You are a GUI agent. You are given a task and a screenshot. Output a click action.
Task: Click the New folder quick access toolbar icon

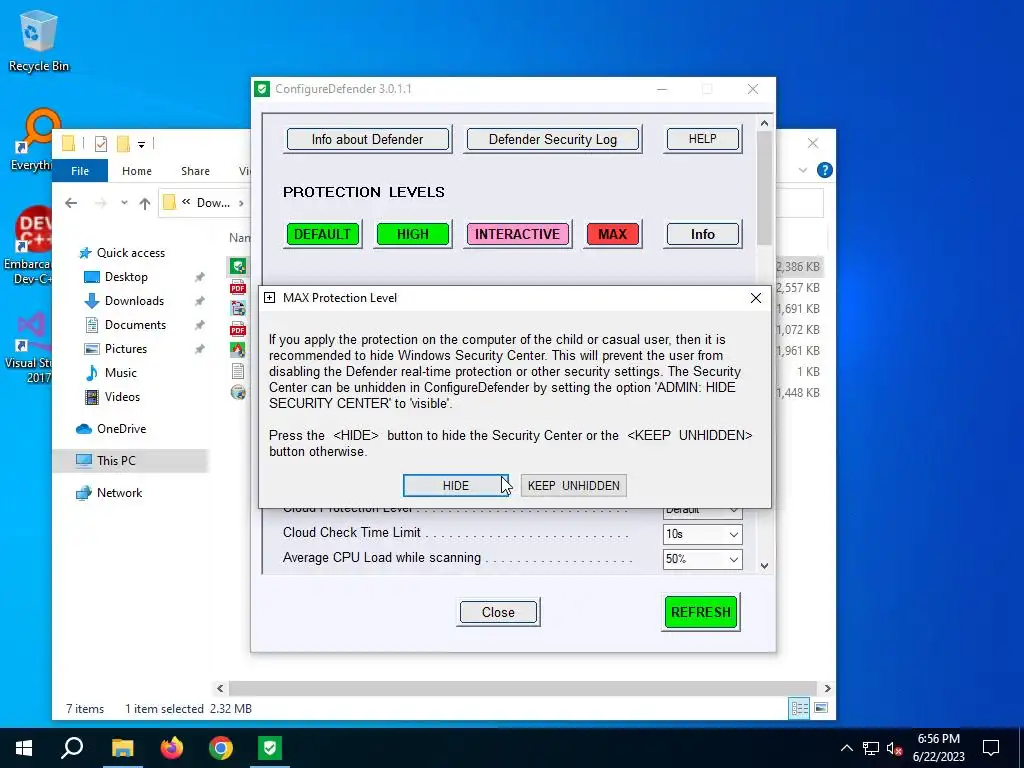(123, 144)
